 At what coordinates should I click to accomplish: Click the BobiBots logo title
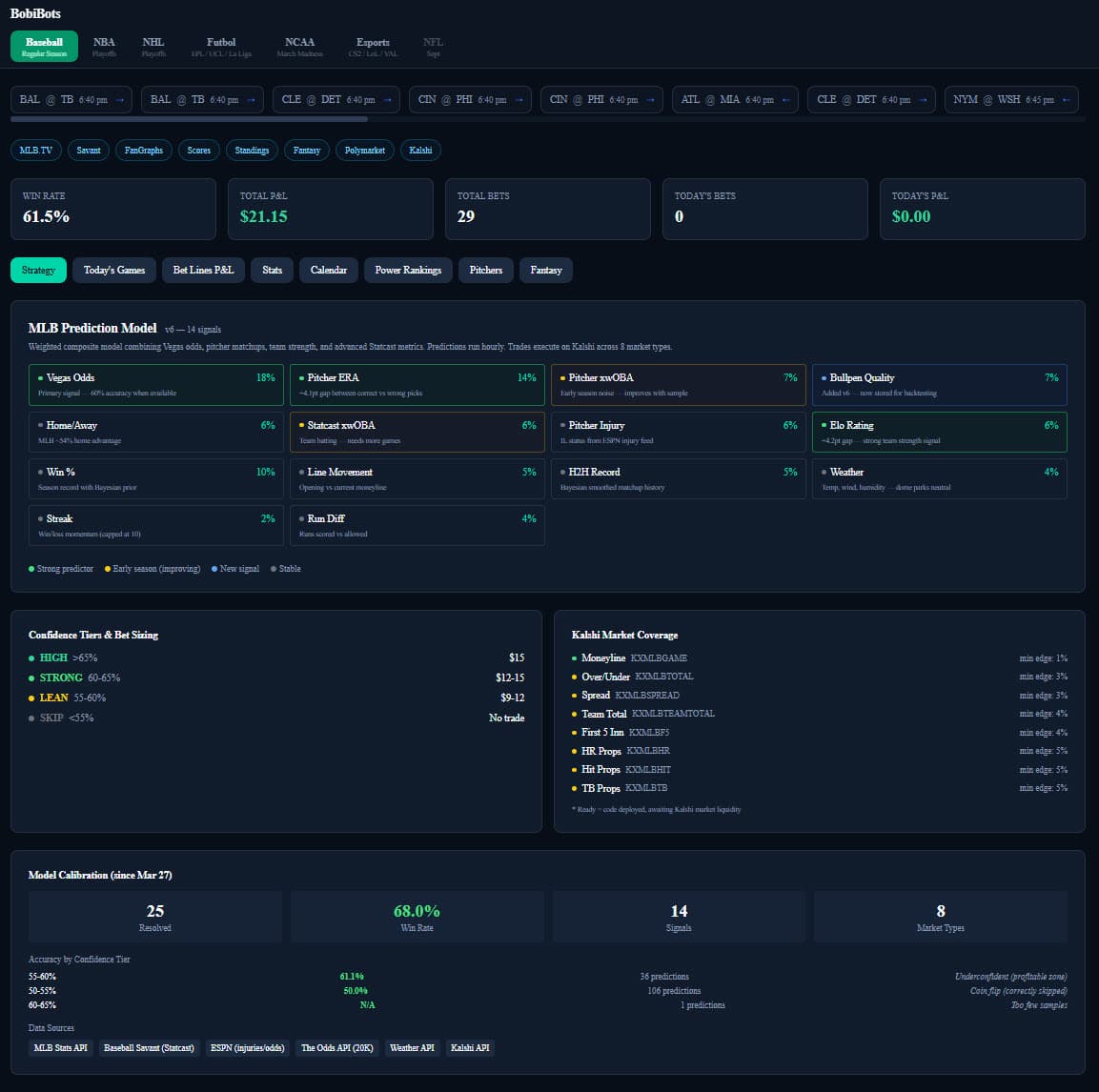coord(36,13)
